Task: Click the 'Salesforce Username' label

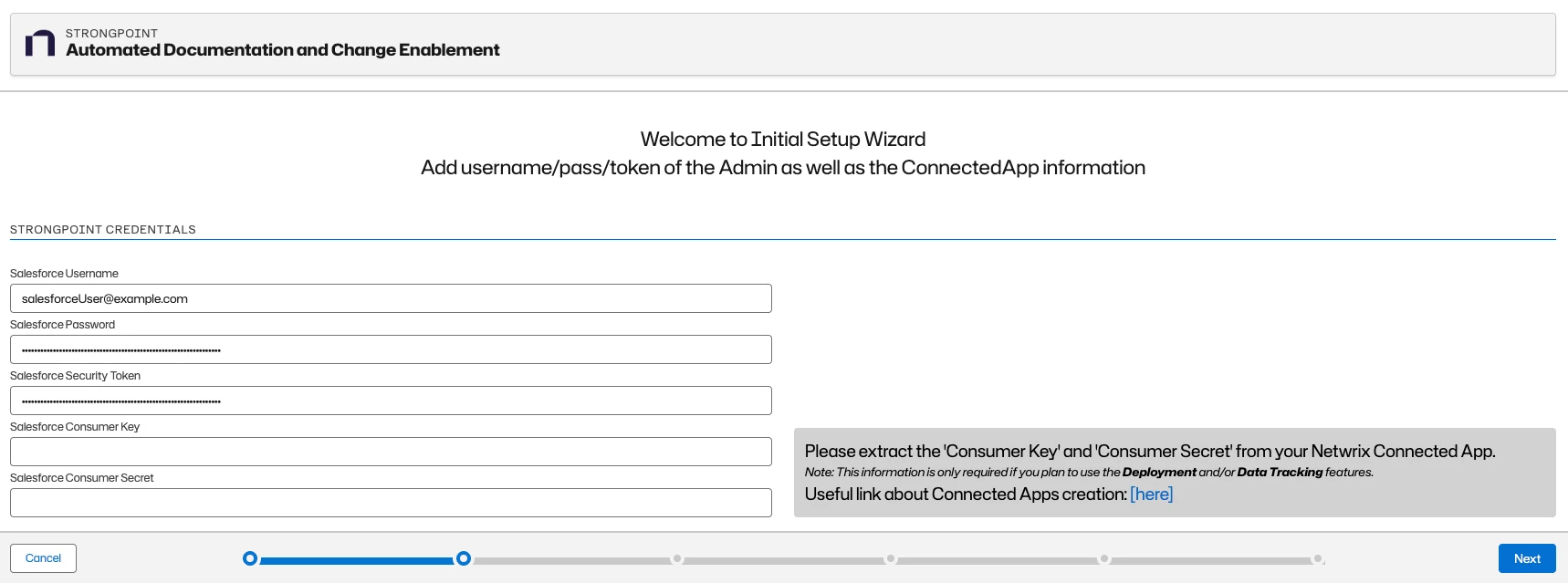Action: tap(64, 274)
